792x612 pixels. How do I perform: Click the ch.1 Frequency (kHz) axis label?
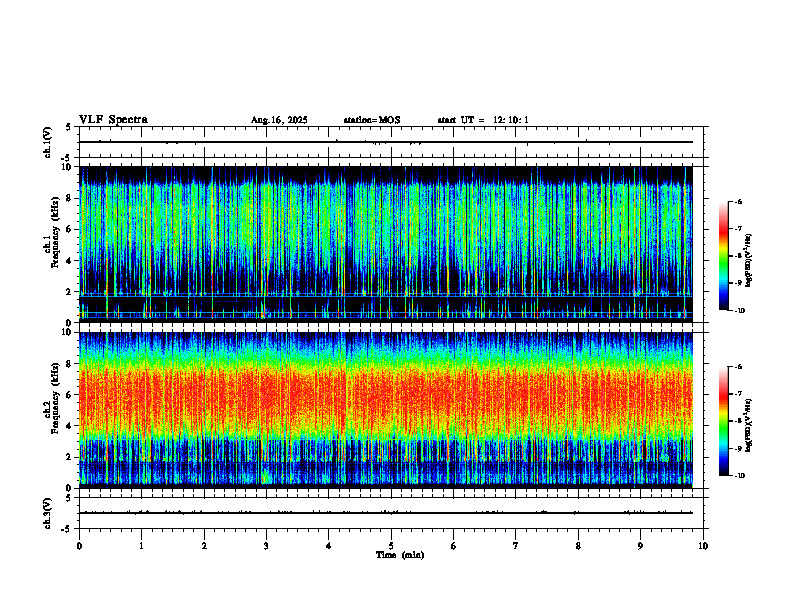click(x=51, y=232)
